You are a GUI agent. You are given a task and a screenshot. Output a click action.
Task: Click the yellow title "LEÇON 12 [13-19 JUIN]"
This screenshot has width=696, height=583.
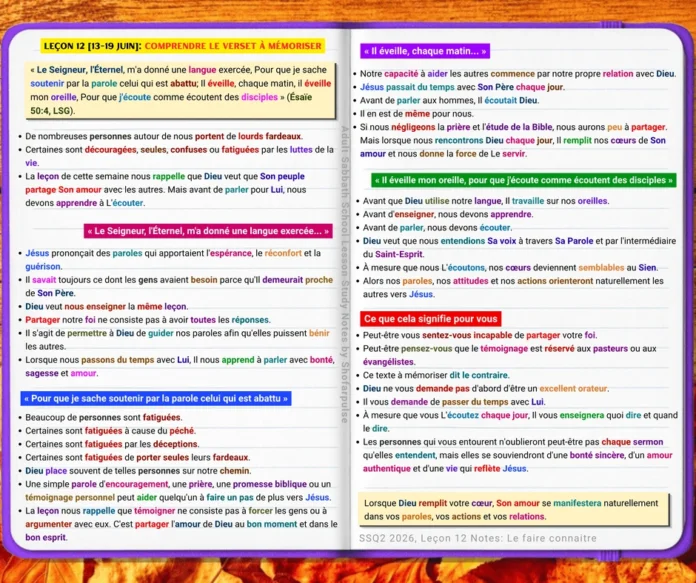(92, 46)
